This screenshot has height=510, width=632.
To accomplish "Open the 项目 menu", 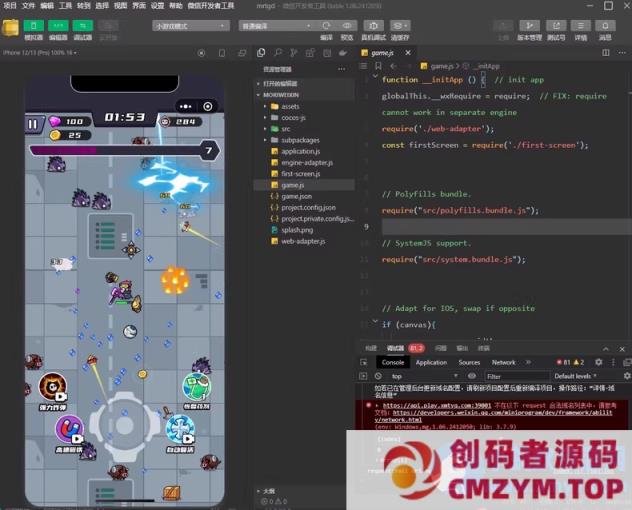I will (10, 6).
